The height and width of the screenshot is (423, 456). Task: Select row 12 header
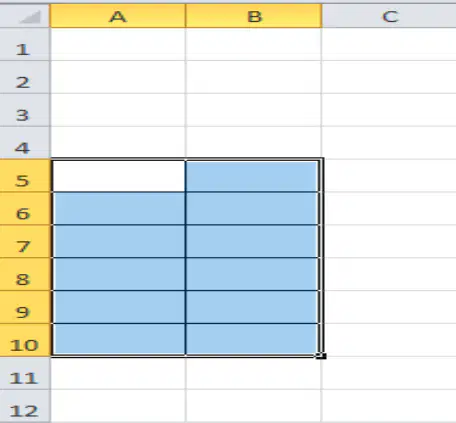(x=25, y=406)
